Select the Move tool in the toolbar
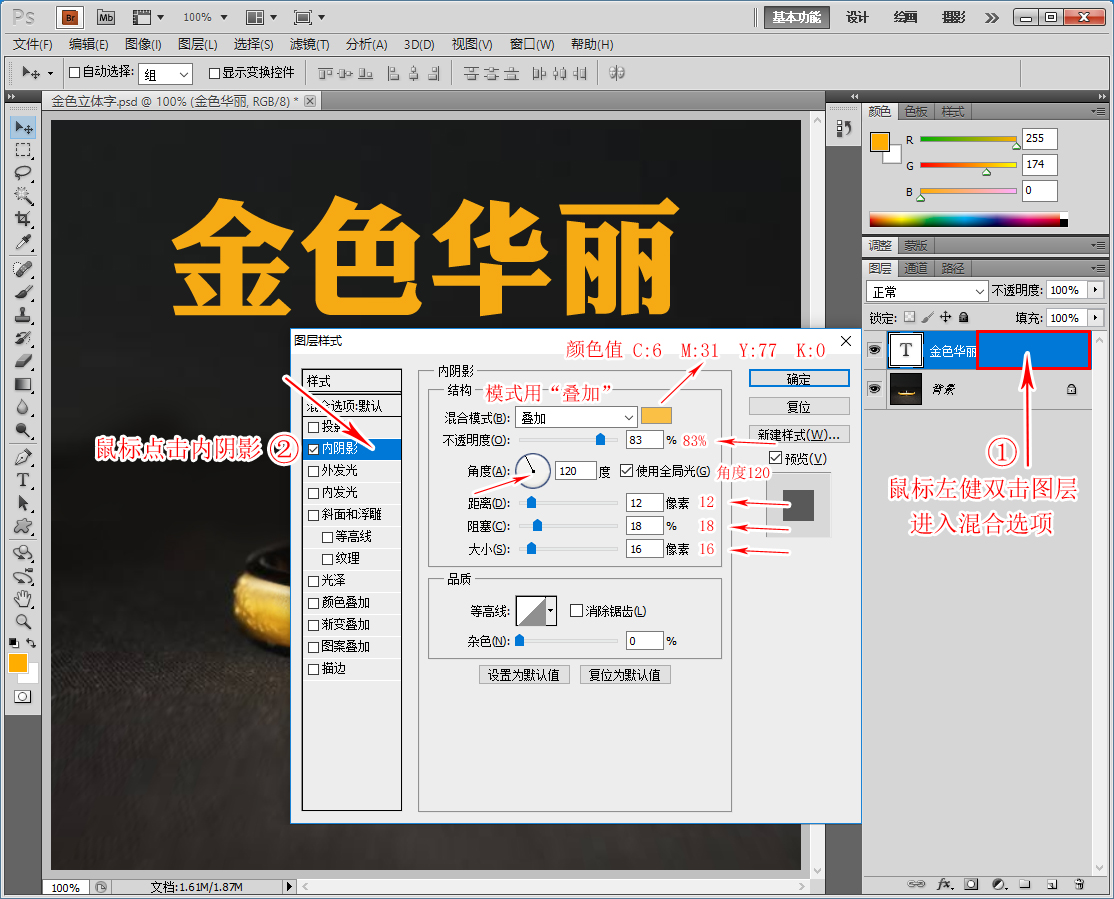Viewport: 1114px width, 899px height. [22, 127]
